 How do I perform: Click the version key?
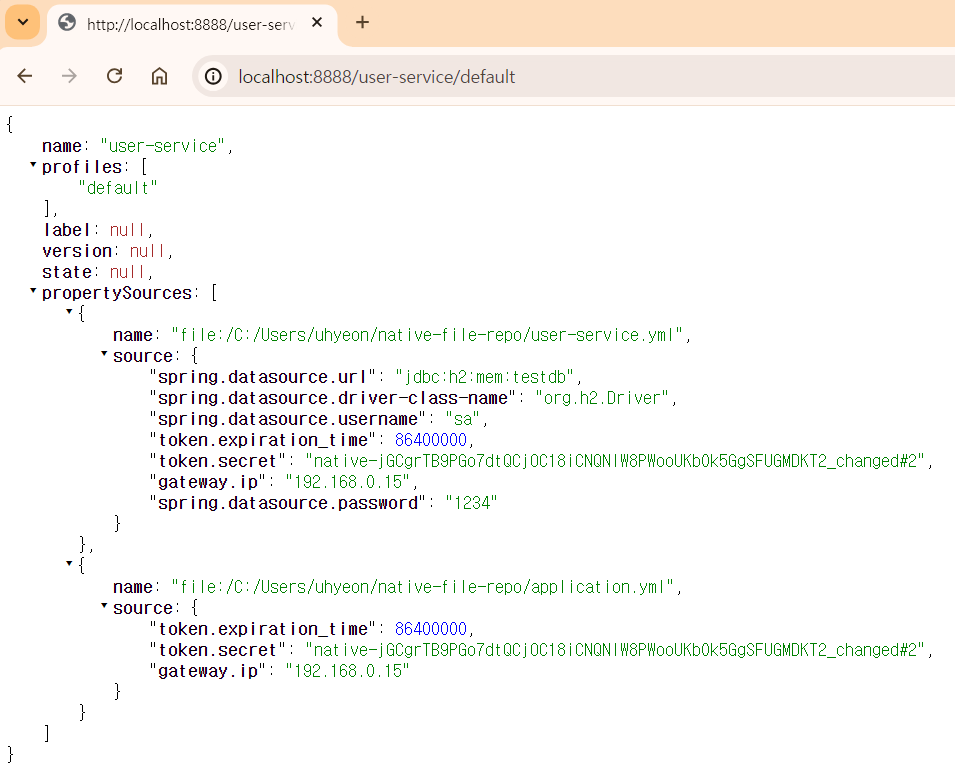77,251
